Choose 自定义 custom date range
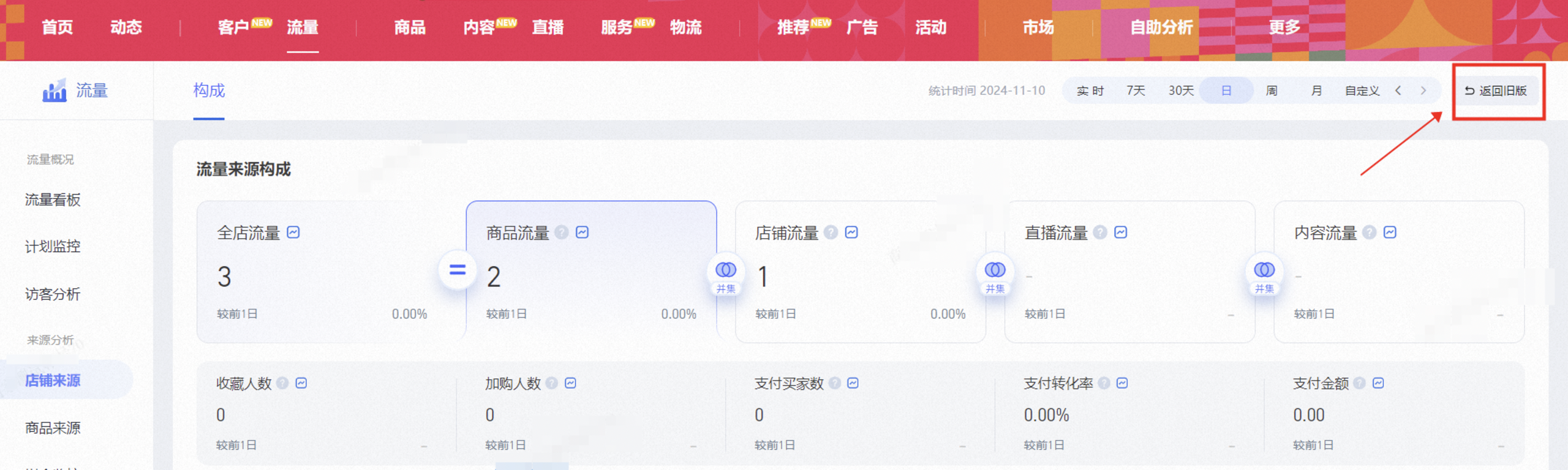Screen dimensions: 1568x470 [1362, 91]
